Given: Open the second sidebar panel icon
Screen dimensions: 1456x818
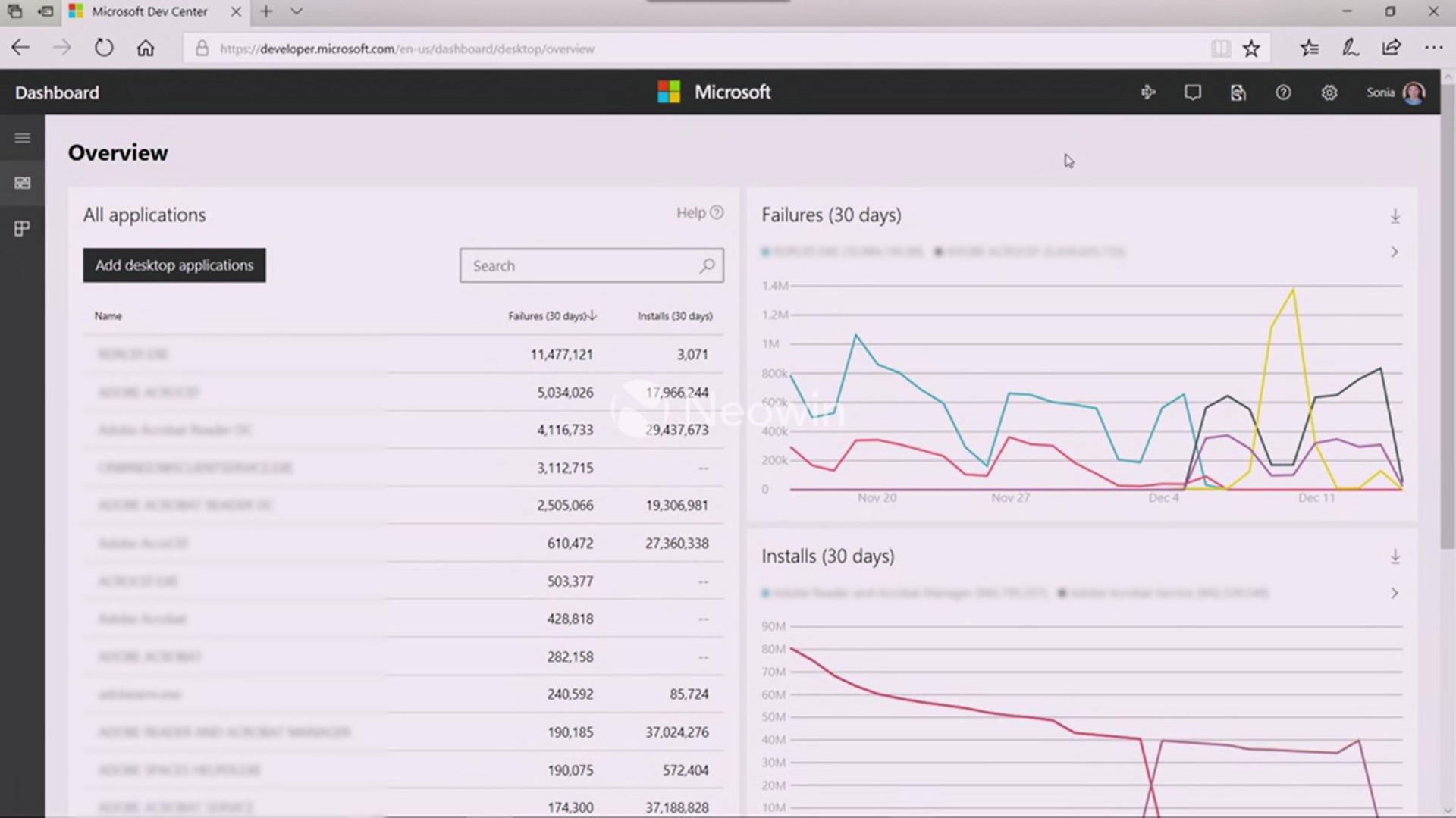Looking at the screenshot, I should click(x=22, y=228).
